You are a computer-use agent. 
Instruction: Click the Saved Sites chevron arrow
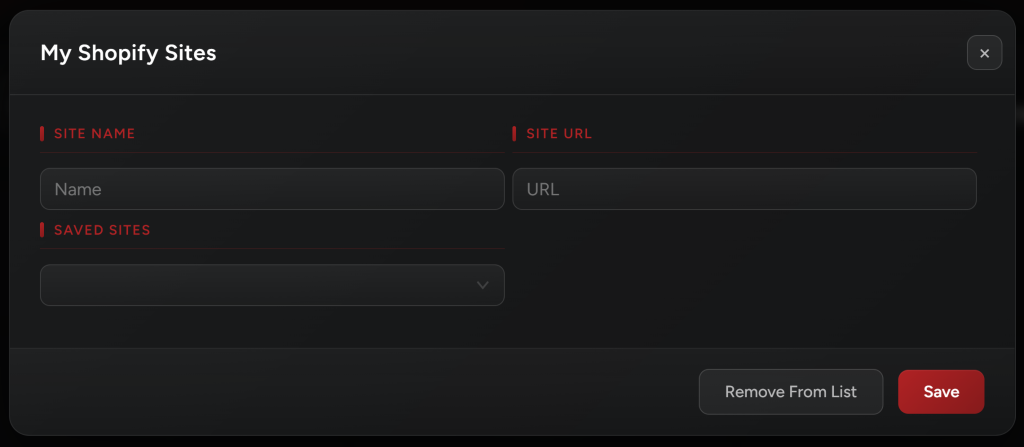point(483,285)
